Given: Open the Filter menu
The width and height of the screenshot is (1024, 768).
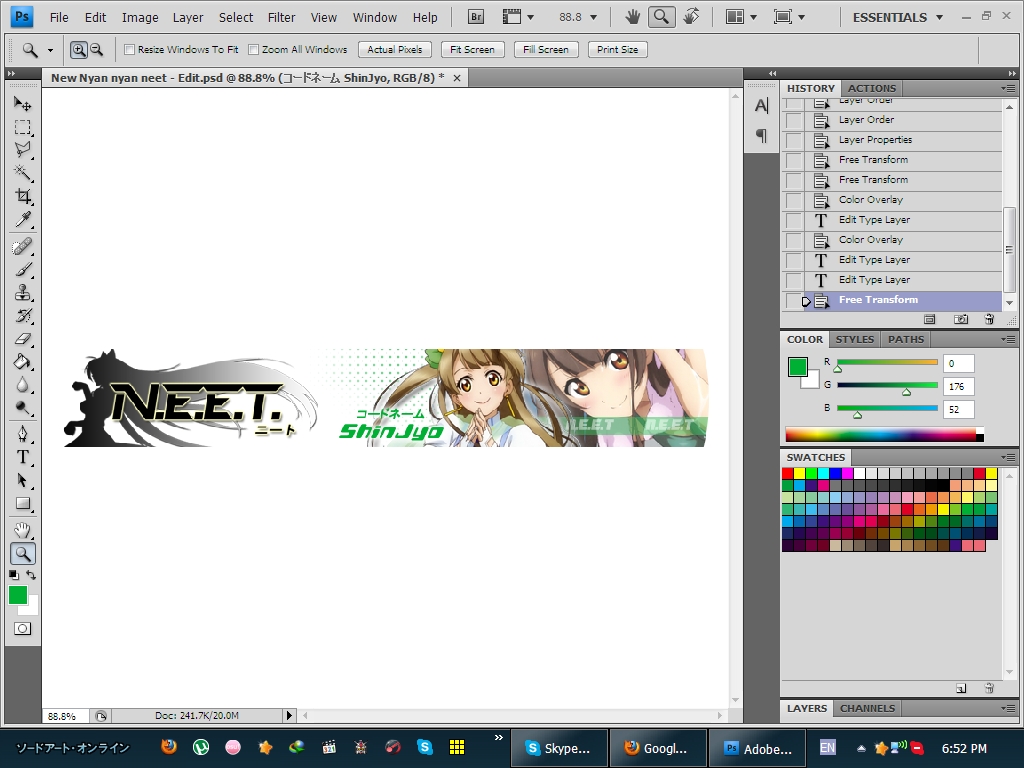Looking at the screenshot, I should (x=281, y=18).
